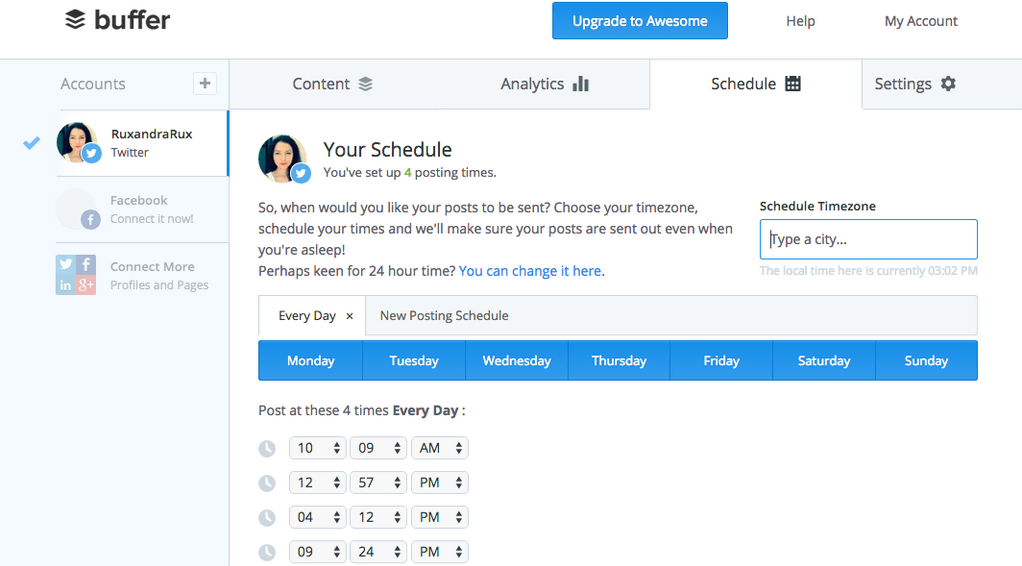
Task: Click the Schedule Timezone city input field
Action: (x=868, y=240)
